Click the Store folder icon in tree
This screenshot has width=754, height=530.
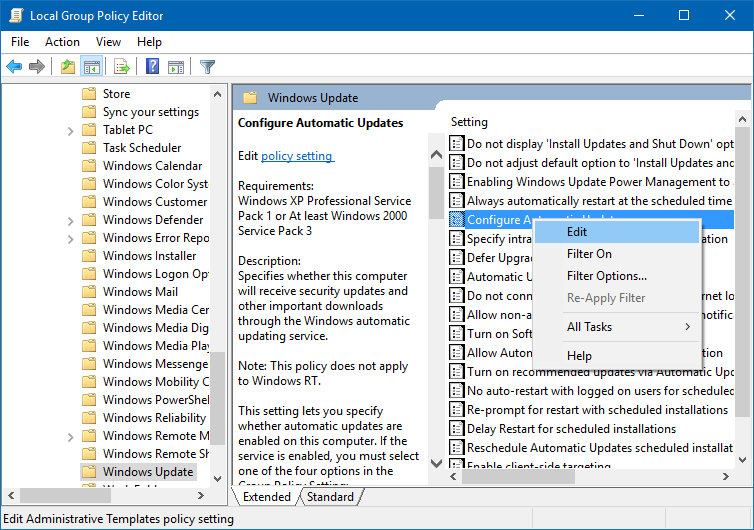89,93
